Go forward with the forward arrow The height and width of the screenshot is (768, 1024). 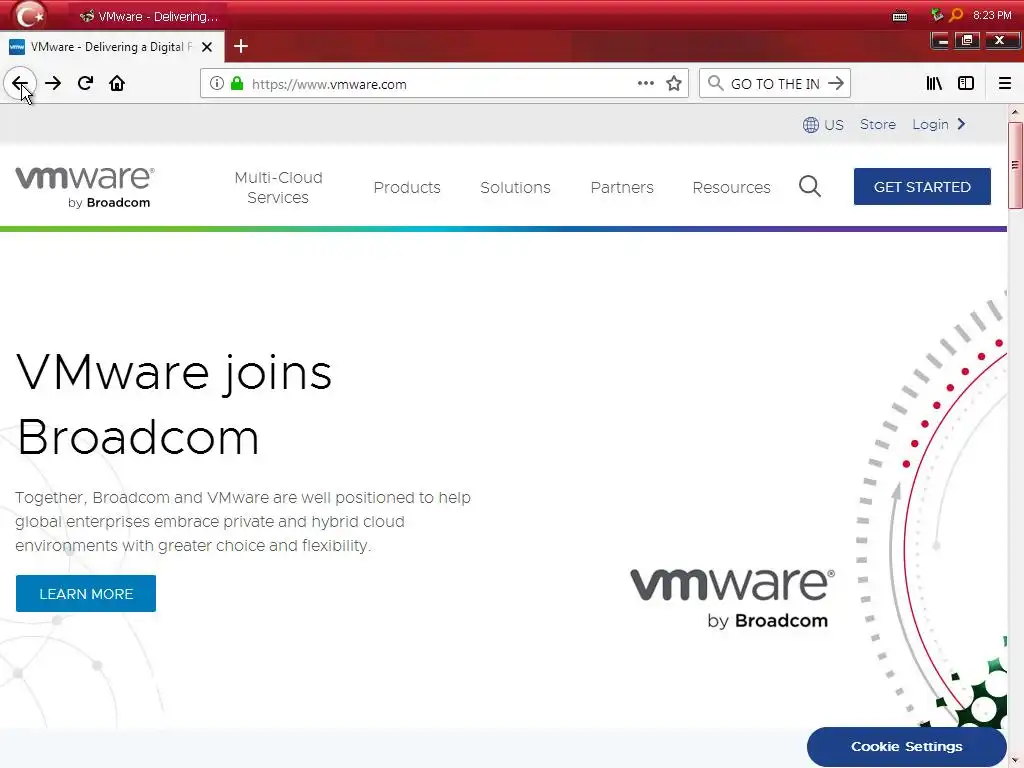click(x=53, y=84)
